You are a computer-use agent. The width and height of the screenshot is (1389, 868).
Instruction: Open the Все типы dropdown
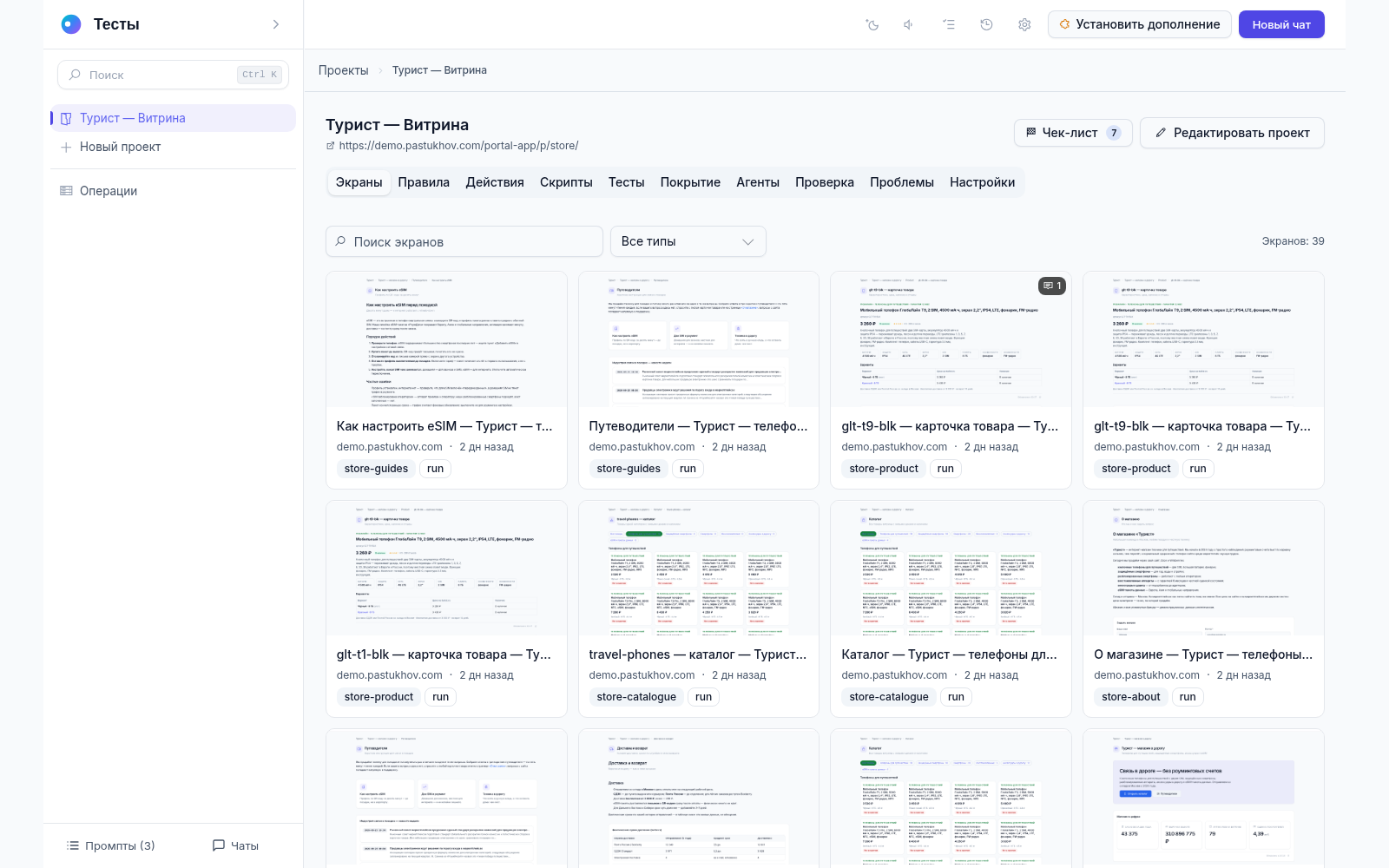pos(688,241)
